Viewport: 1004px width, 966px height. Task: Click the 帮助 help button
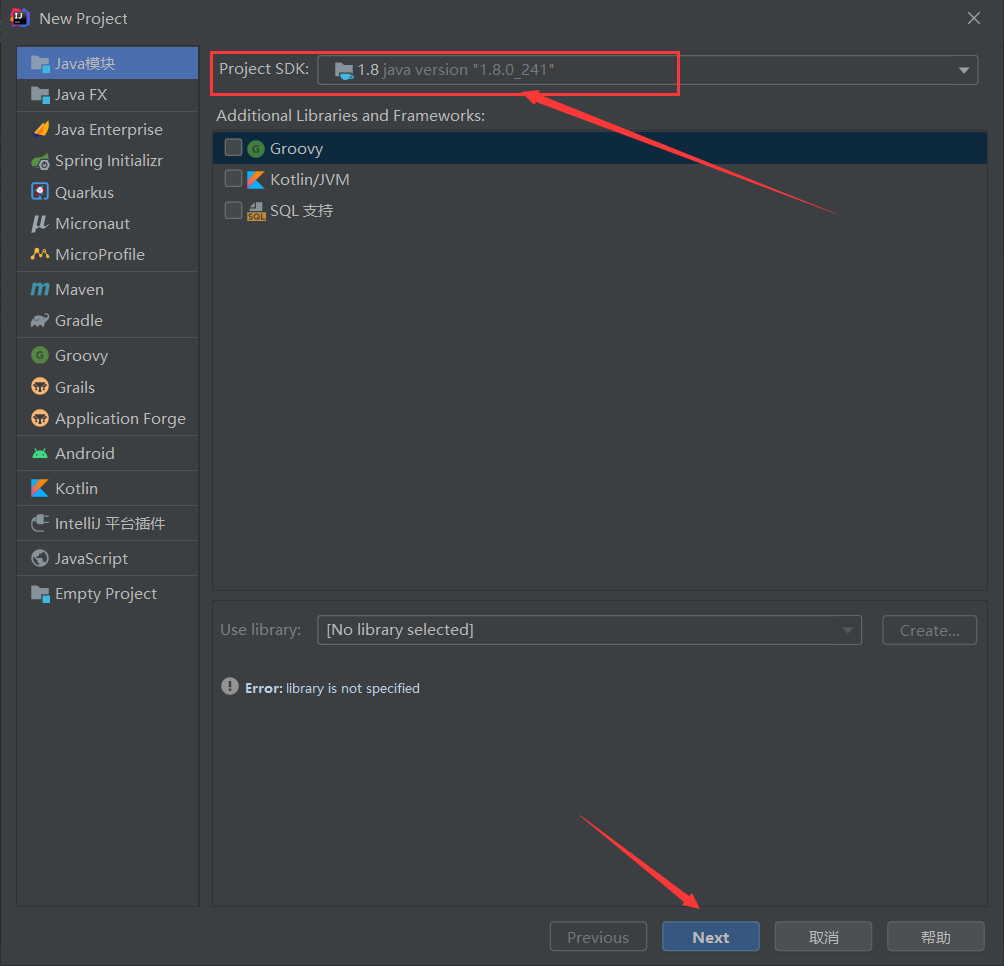(935, 937)
